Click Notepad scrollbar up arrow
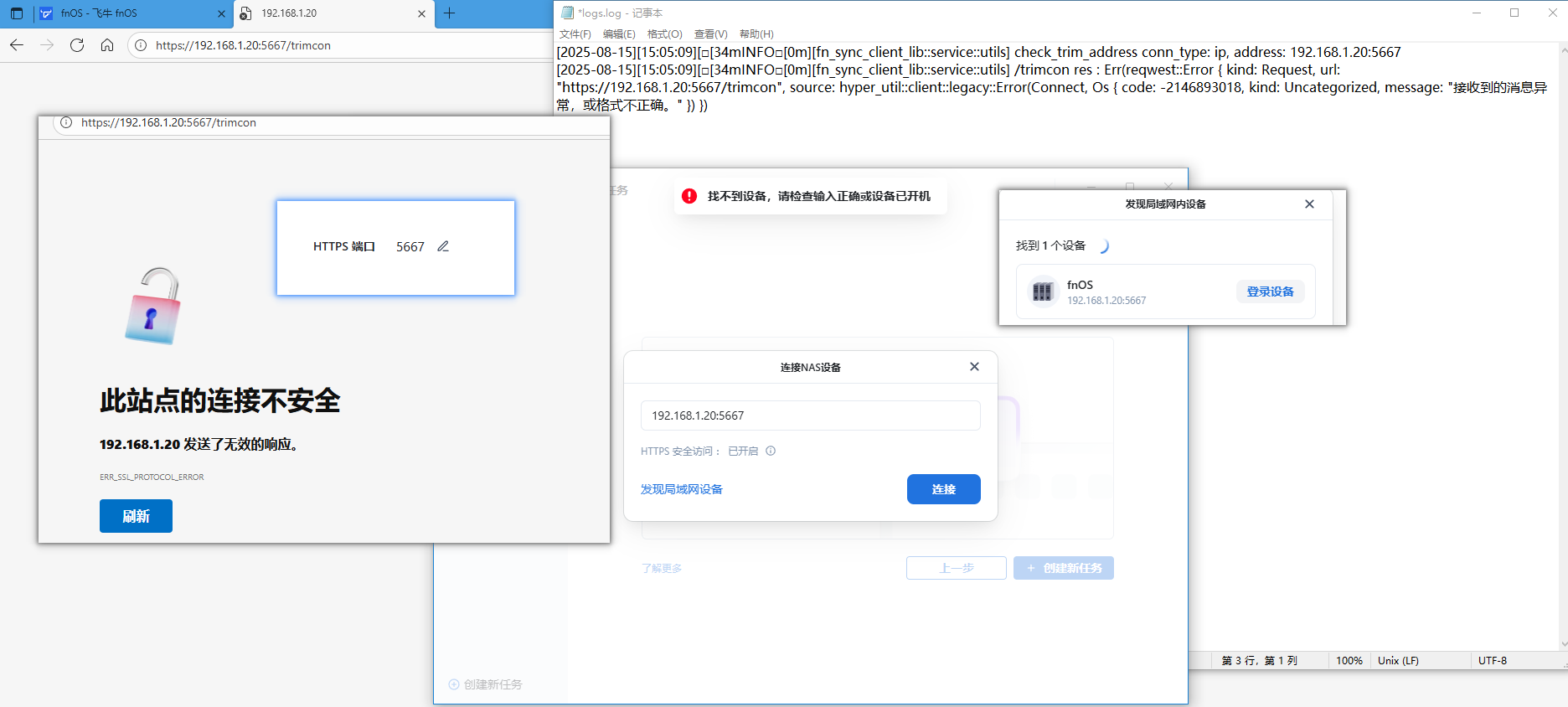The width and height of the screenshot is (1568, 707). point(1563,50)
